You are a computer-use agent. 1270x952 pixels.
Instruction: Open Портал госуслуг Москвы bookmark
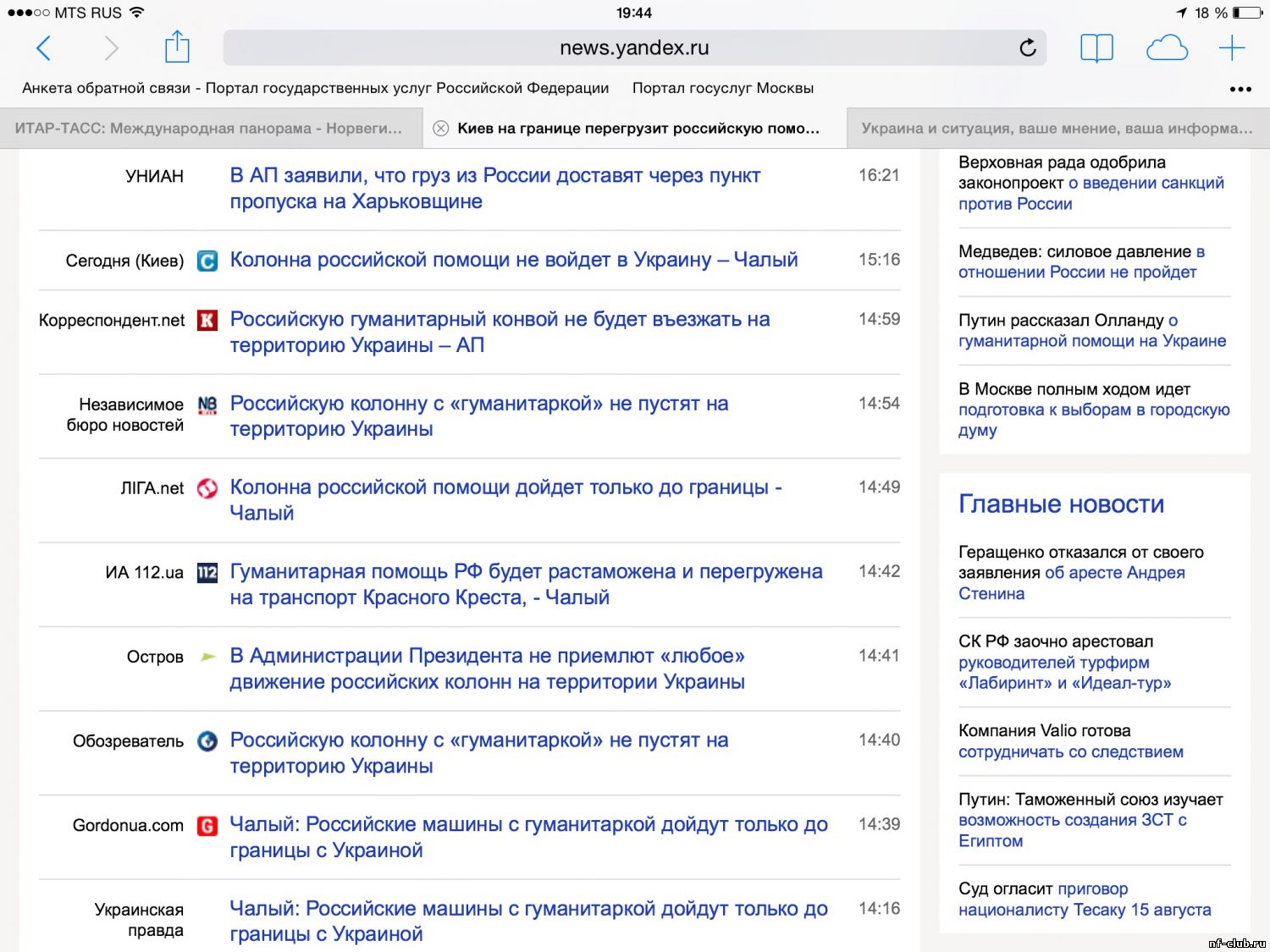pos(723,88)
